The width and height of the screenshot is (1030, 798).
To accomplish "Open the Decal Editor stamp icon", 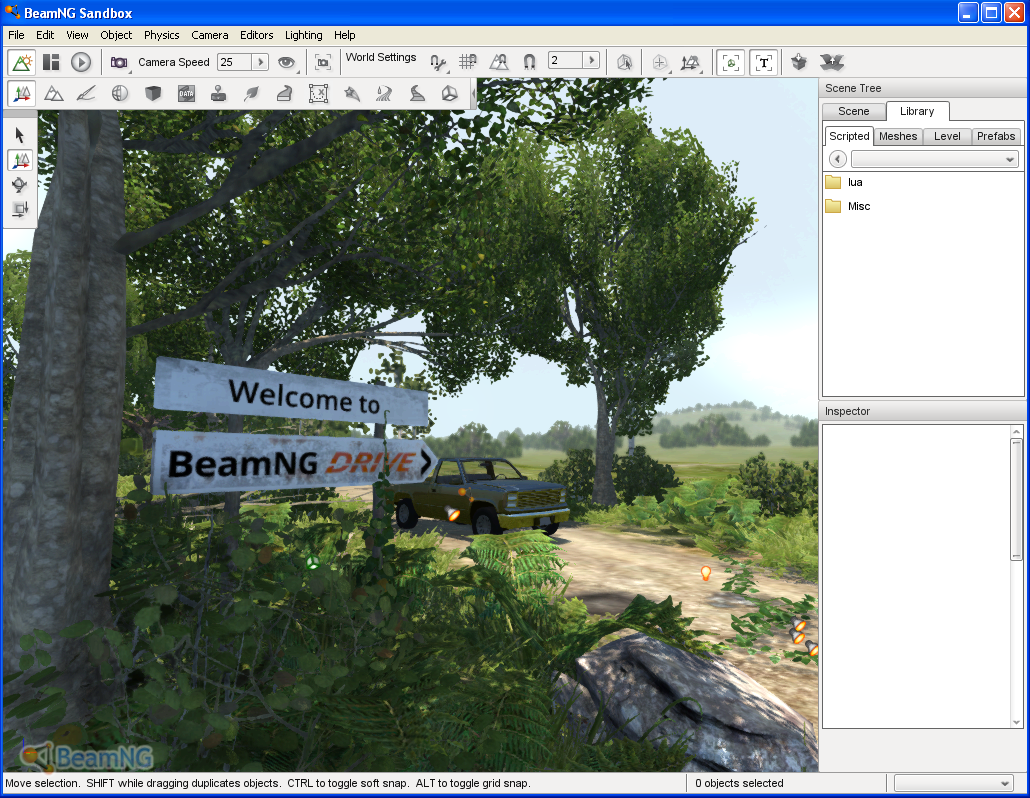I will [x=219, y=94].
